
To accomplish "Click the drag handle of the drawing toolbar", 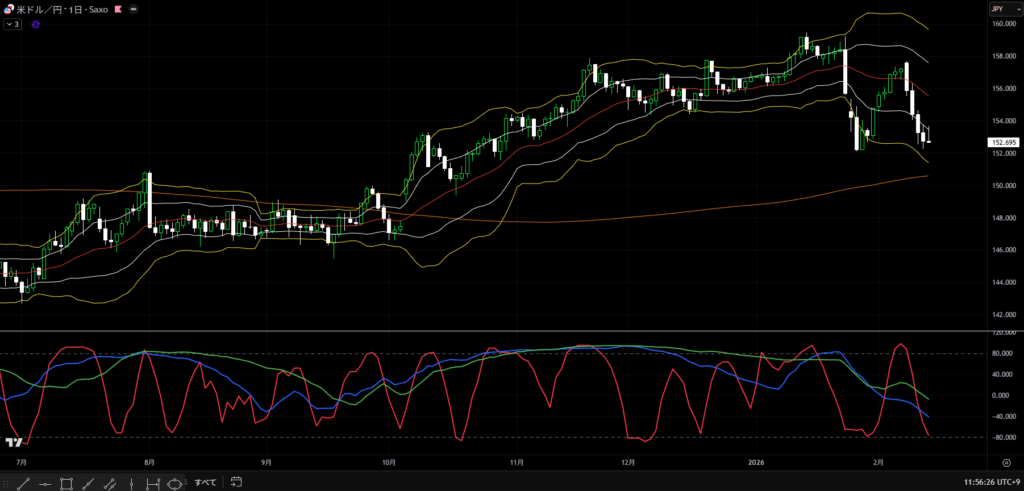I will click(x=5, y=483).
